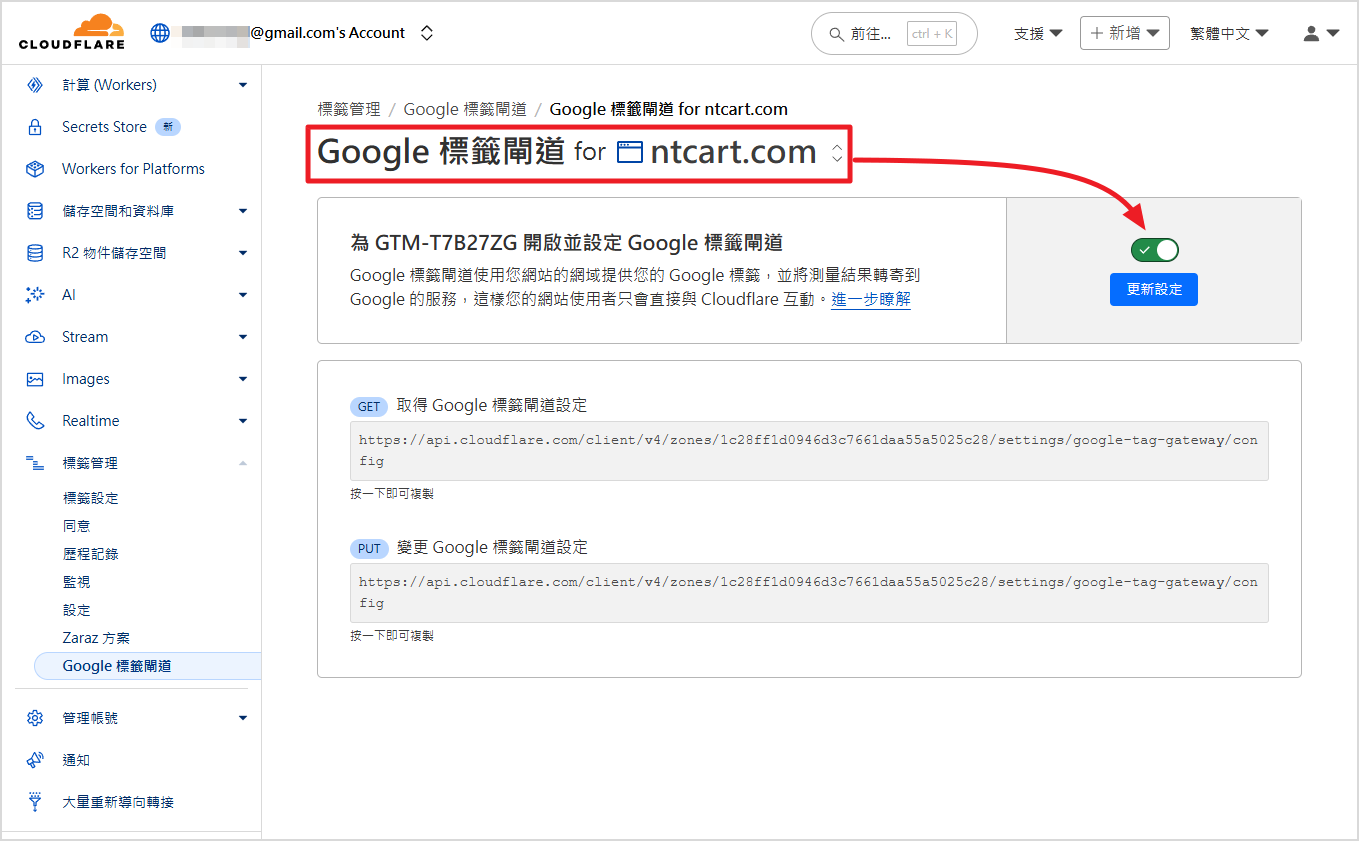
Task: Copy the GET google-tag-gateway config URL
Action: (x=809, y=451)
